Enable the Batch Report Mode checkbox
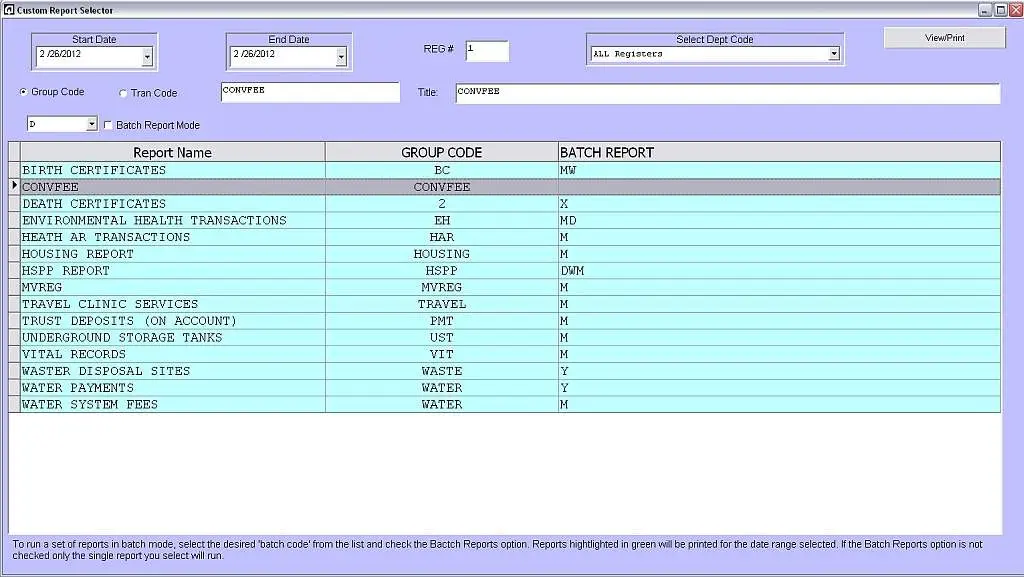 click(108, 125)
